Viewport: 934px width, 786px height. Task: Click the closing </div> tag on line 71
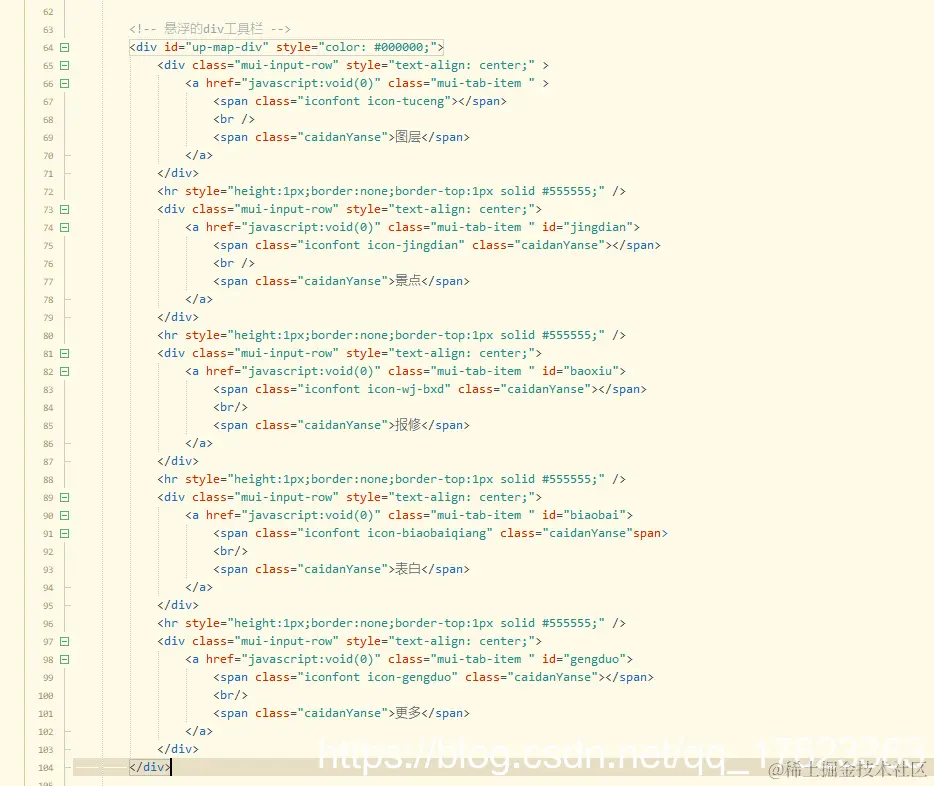[178, 173]
